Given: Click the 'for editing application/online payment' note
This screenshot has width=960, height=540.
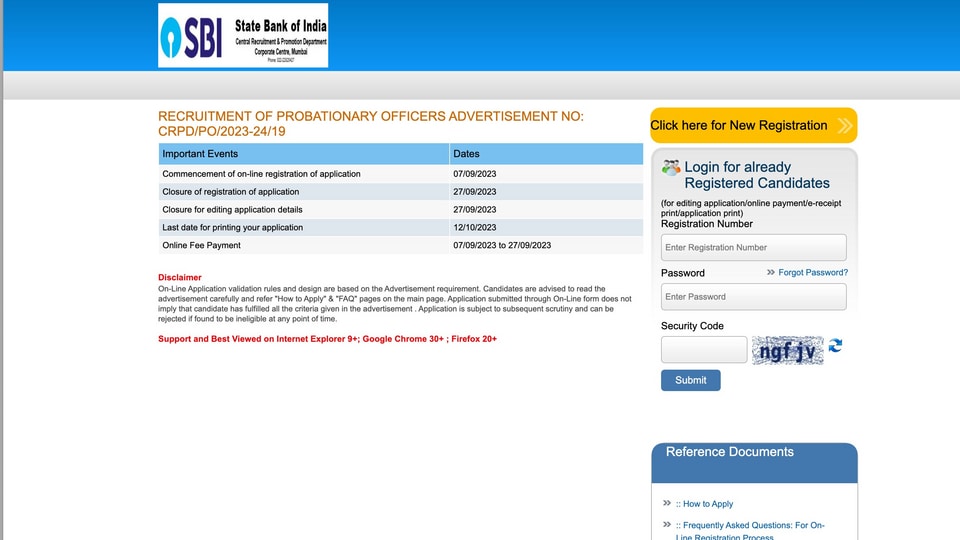Looking at the screenshot, I should click(x=751, y=208).
